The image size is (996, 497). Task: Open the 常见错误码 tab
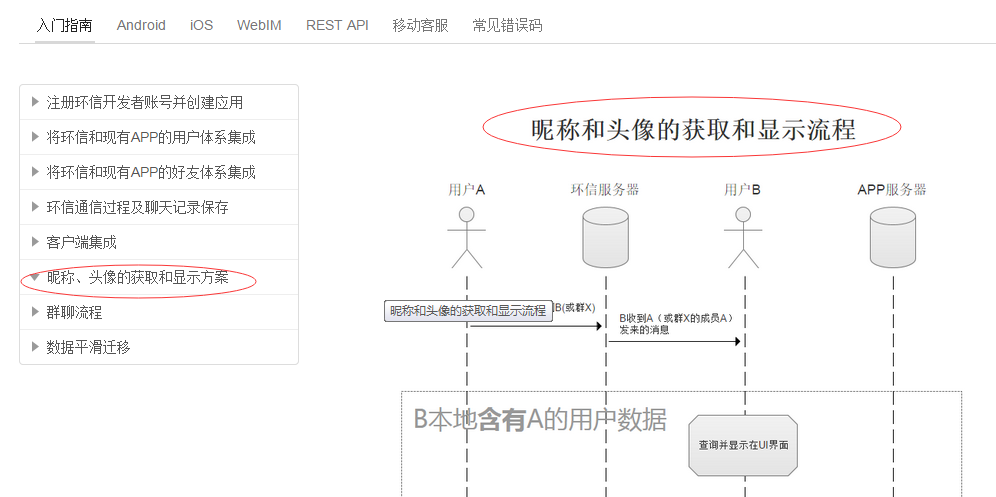point(507,25)
